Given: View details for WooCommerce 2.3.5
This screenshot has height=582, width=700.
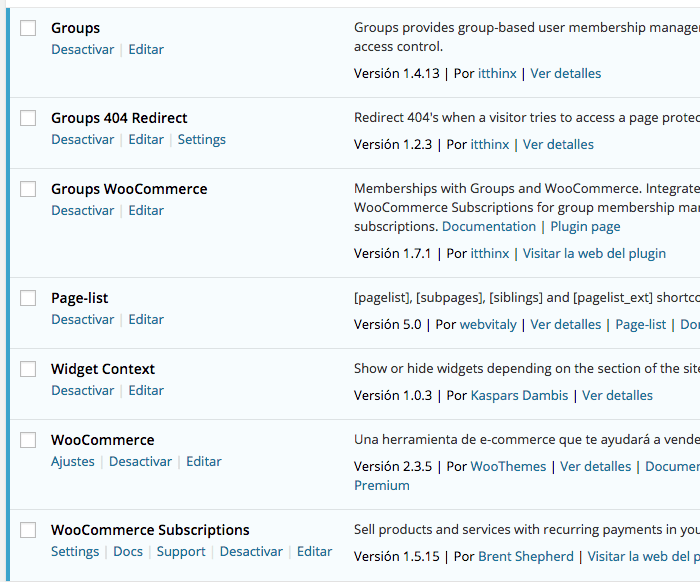Looking at the screenshot, I should 596,466.
